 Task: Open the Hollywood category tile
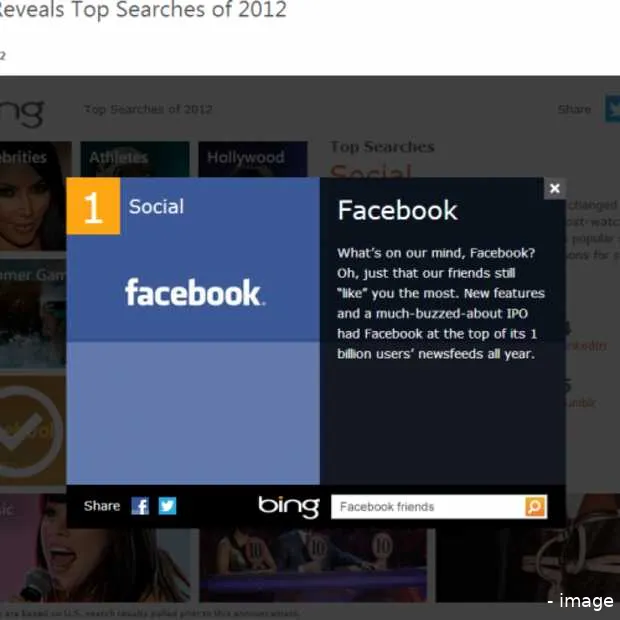pos(253,159)
